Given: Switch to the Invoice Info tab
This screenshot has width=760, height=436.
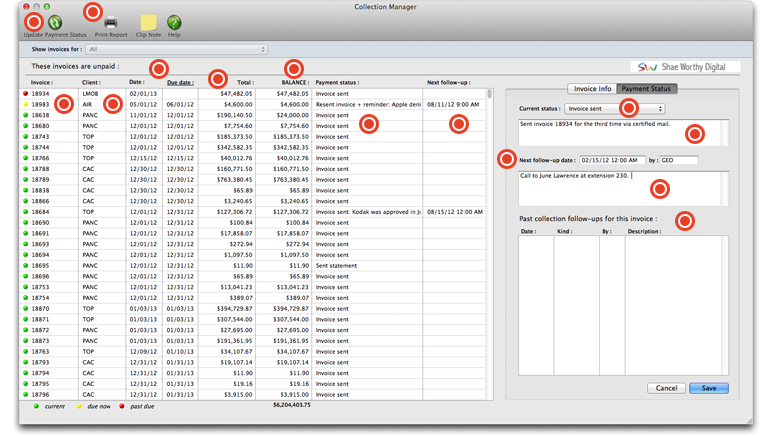Looking at the screenshot, I should coord(592,89).
